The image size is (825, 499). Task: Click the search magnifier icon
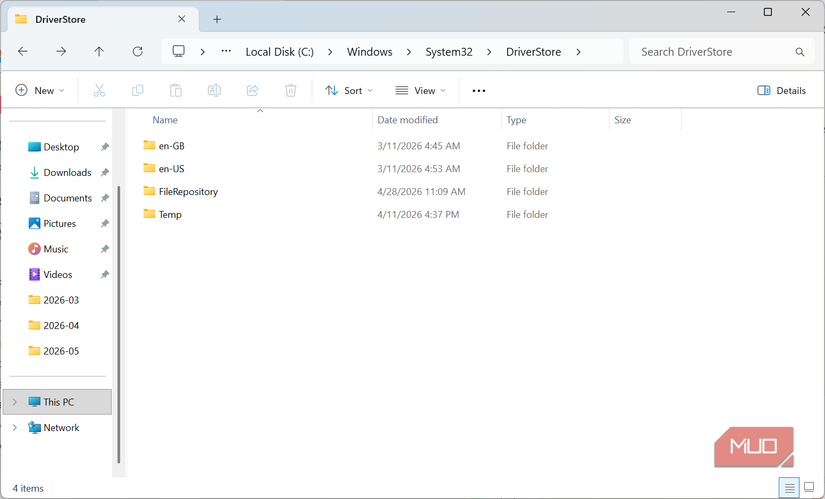pos(800,52)
